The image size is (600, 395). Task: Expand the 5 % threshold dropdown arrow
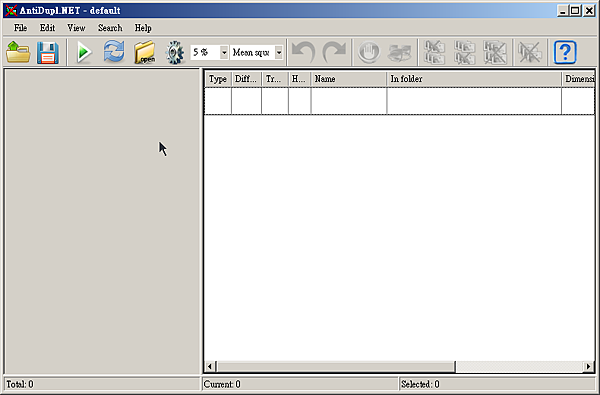224,52
